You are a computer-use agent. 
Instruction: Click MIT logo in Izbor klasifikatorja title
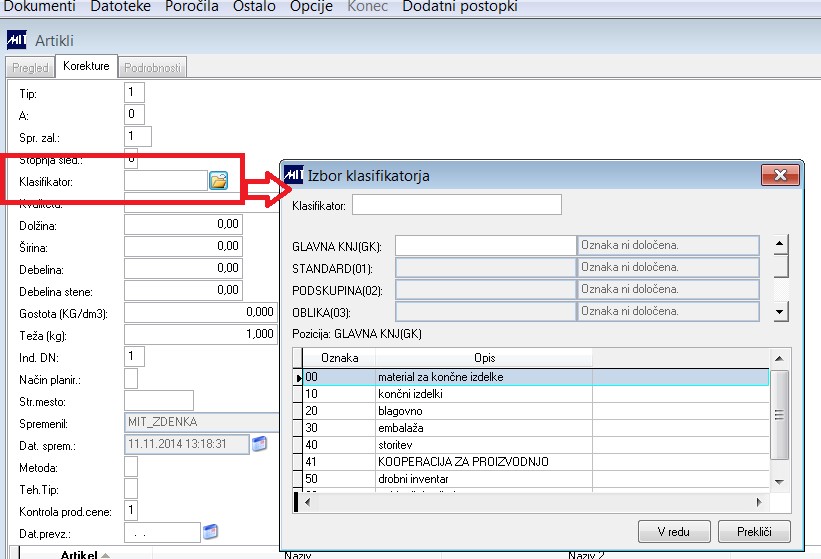(x=294, y=175)
